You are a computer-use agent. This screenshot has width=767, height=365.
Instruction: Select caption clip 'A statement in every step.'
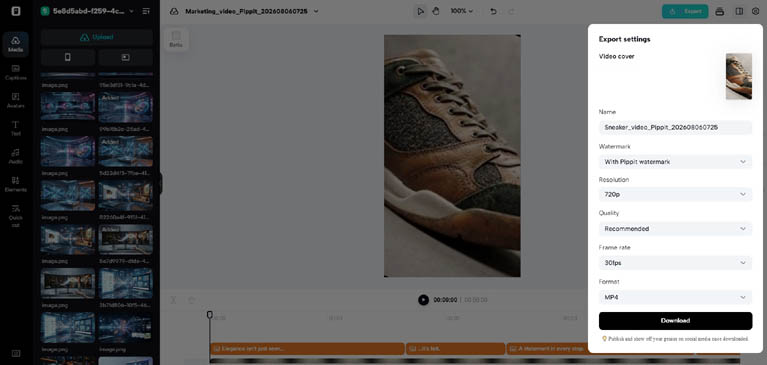pyautogui.click(x=547, y=348)
